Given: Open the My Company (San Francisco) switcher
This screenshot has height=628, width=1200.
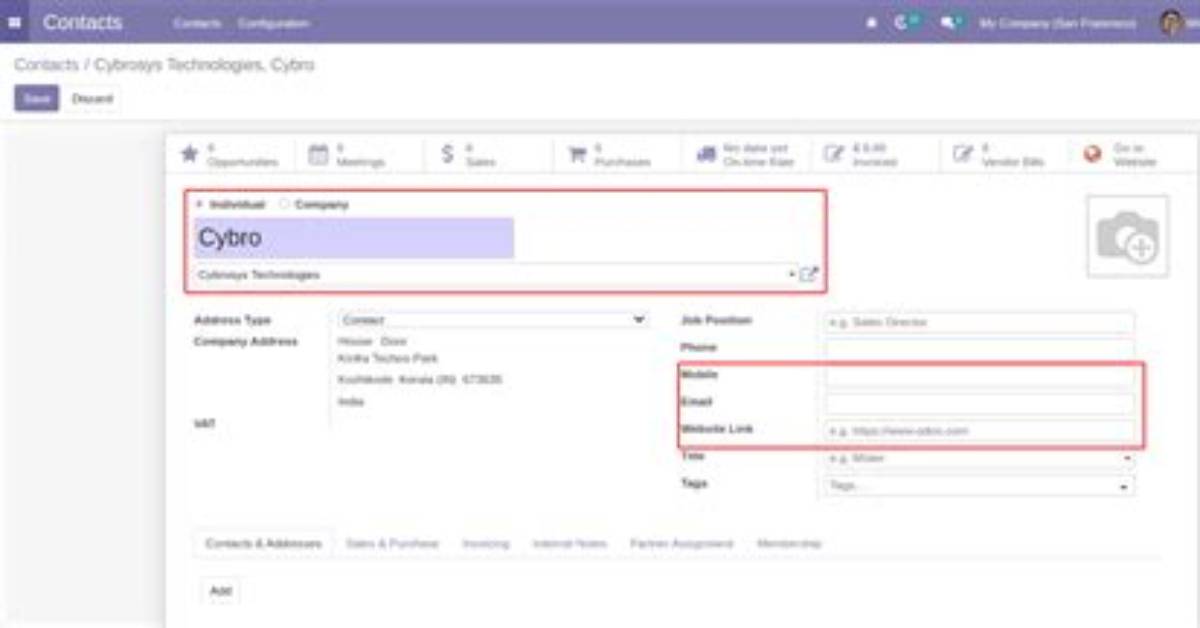Looking at the screenshot, I should pyautogui.click(x=1057, y=22).
